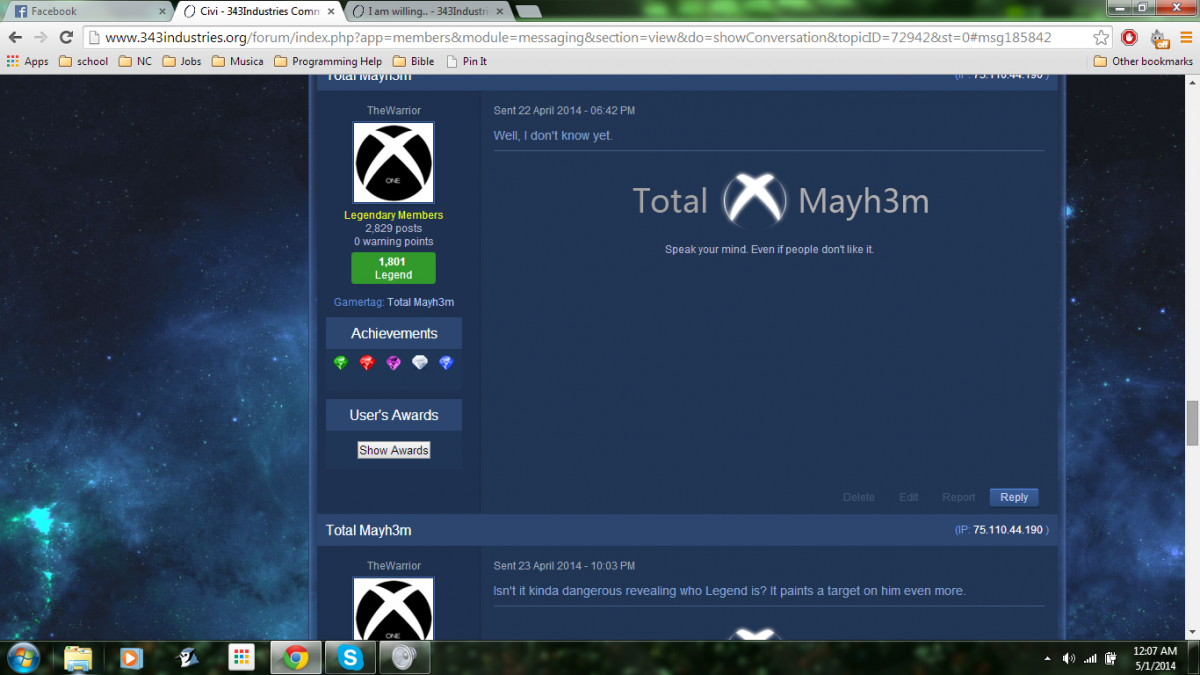The image size is (1200, 675).
Task: Click the white diamond achievement icon
Action: (420, 363)
